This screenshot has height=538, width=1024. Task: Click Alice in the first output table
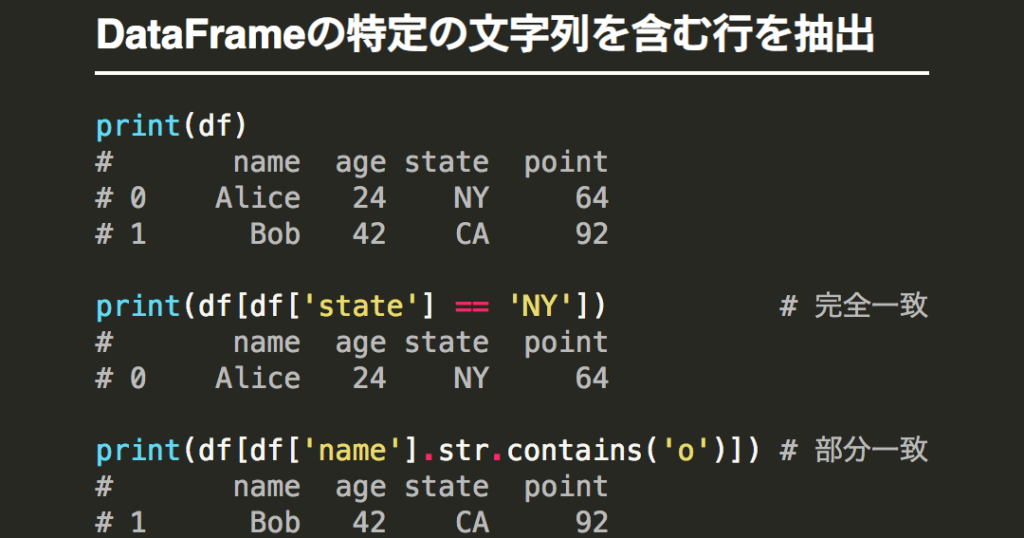pyautogui.click(x=257, y=198)
